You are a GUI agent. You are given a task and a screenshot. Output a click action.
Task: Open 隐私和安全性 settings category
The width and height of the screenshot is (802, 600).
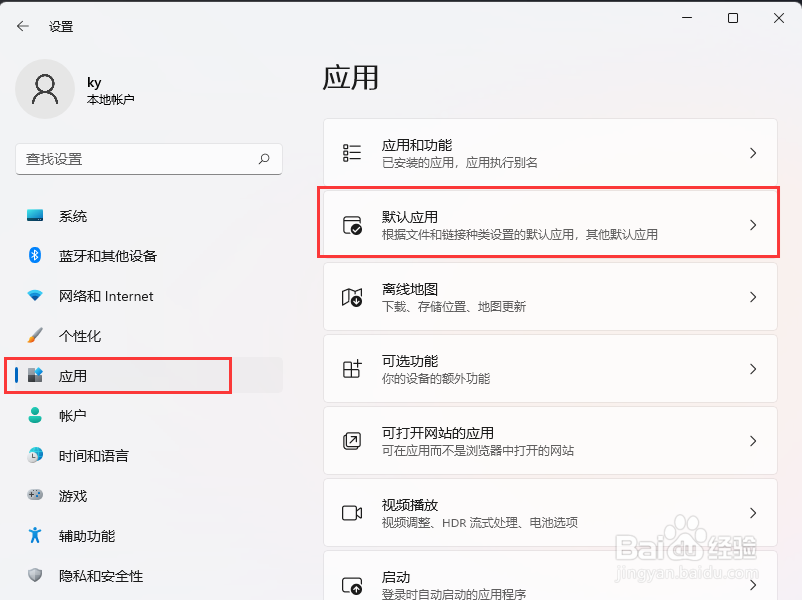click(x=149, y=575)
